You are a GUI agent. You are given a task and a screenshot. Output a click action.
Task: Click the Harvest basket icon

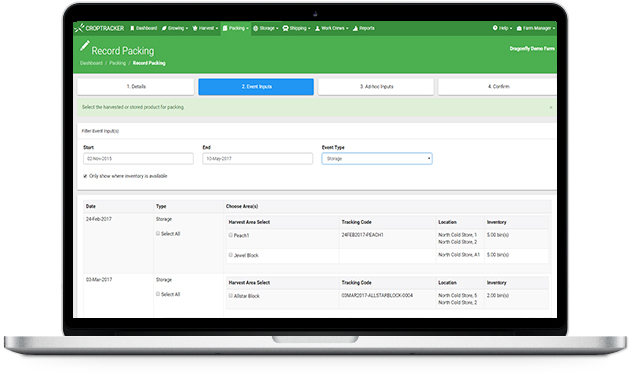[195, 28]
